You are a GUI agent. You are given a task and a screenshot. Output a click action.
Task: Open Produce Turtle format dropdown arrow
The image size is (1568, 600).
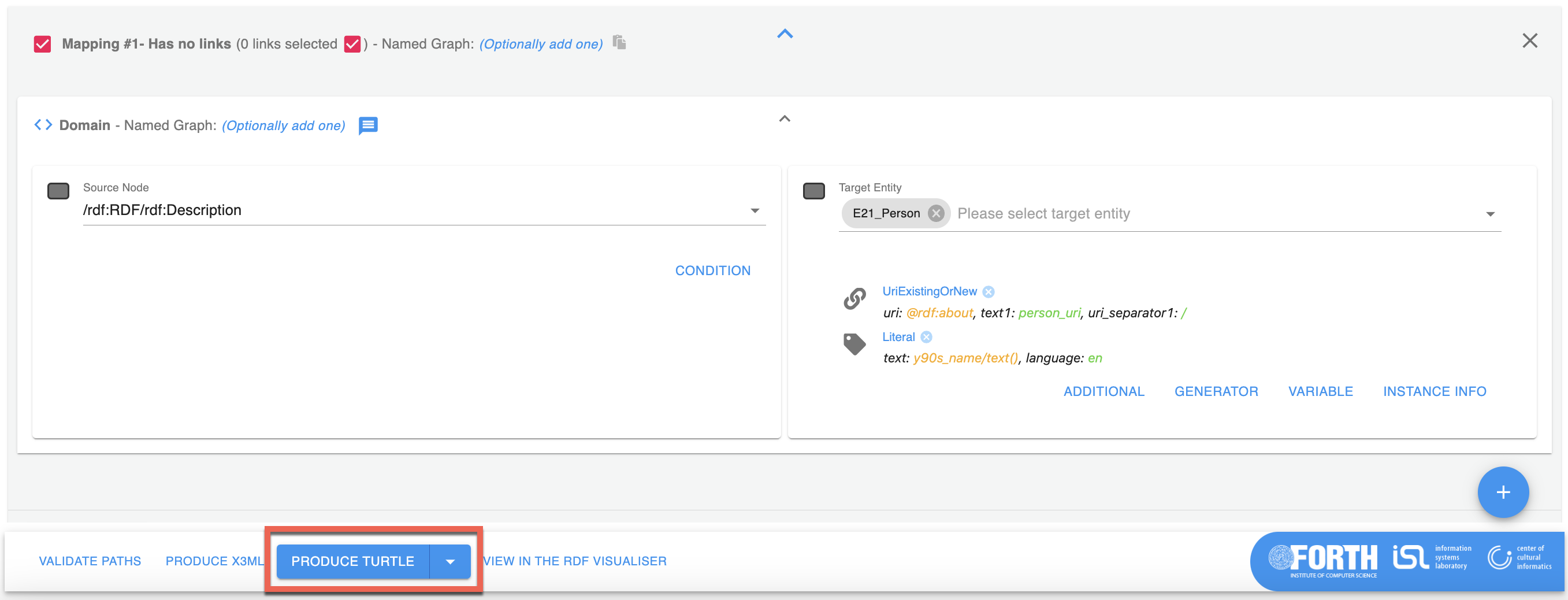tap(450, 561)
